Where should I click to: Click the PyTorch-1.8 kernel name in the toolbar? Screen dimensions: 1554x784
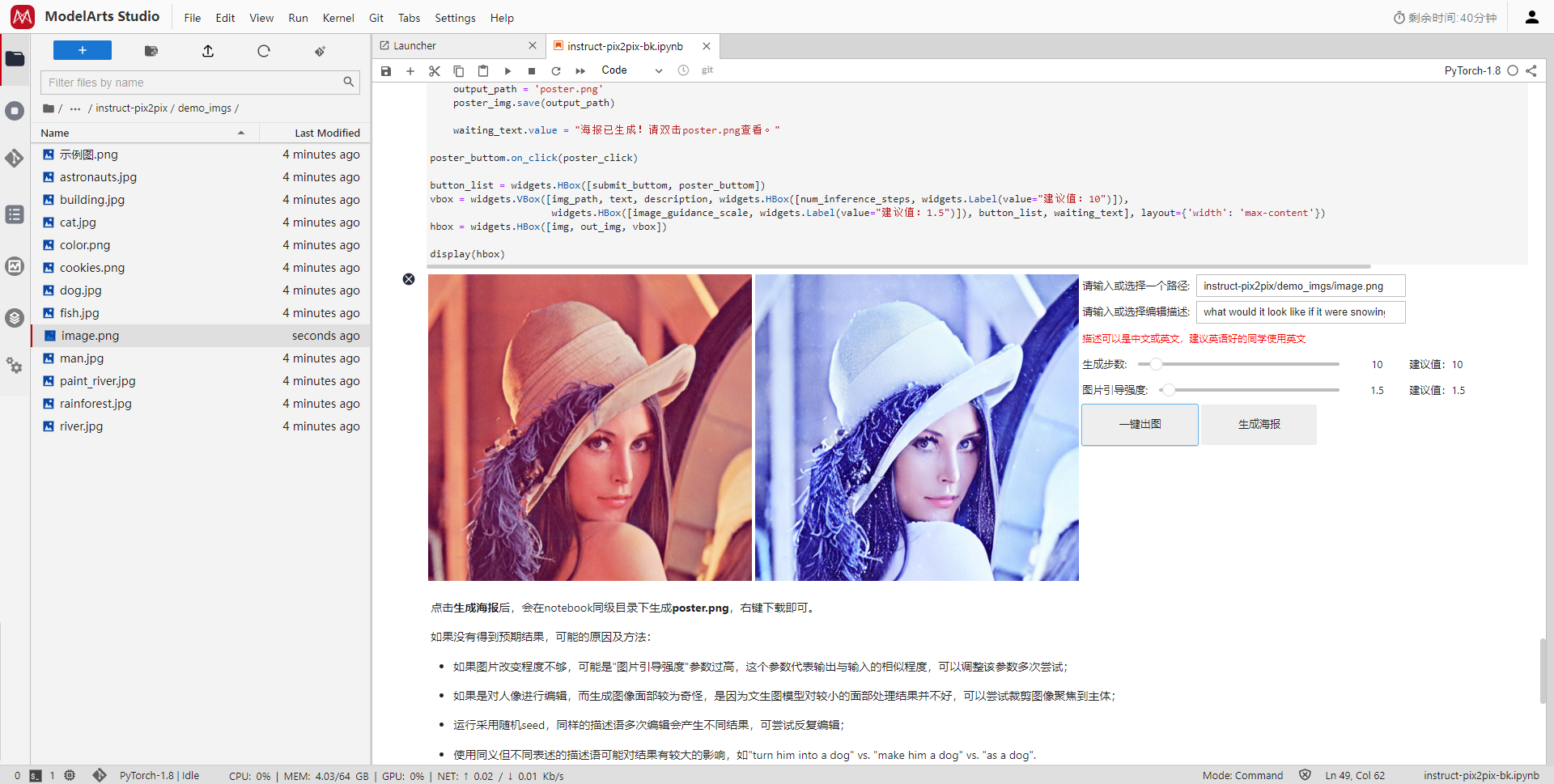coord(1472,70)
